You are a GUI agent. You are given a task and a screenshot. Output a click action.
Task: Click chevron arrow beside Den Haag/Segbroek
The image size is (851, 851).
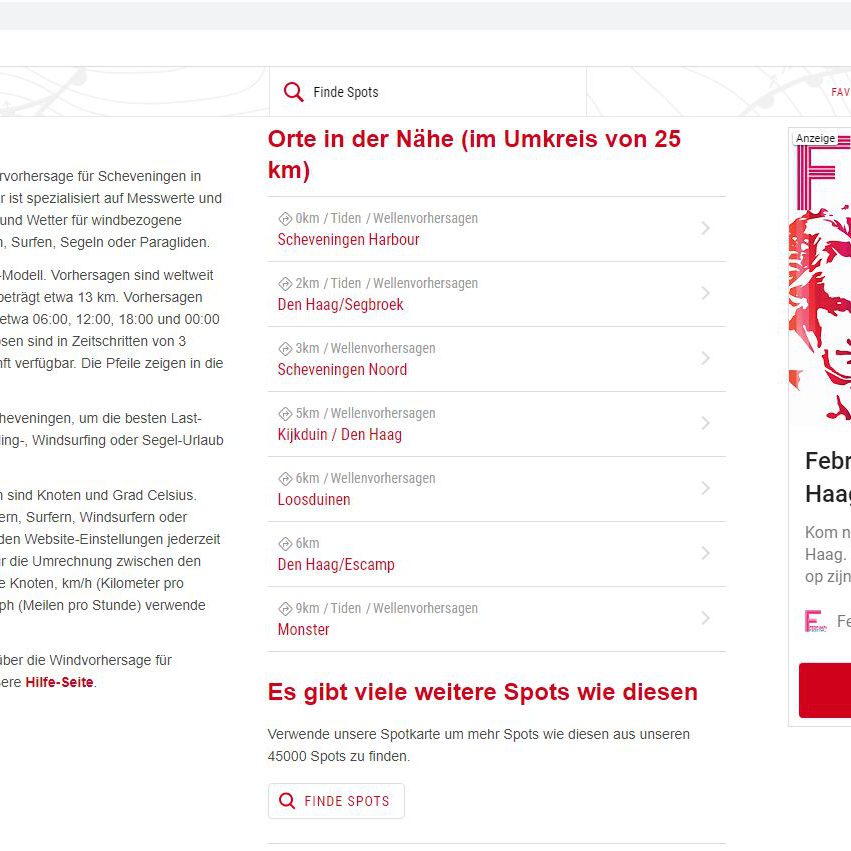(x=705, y=294)
